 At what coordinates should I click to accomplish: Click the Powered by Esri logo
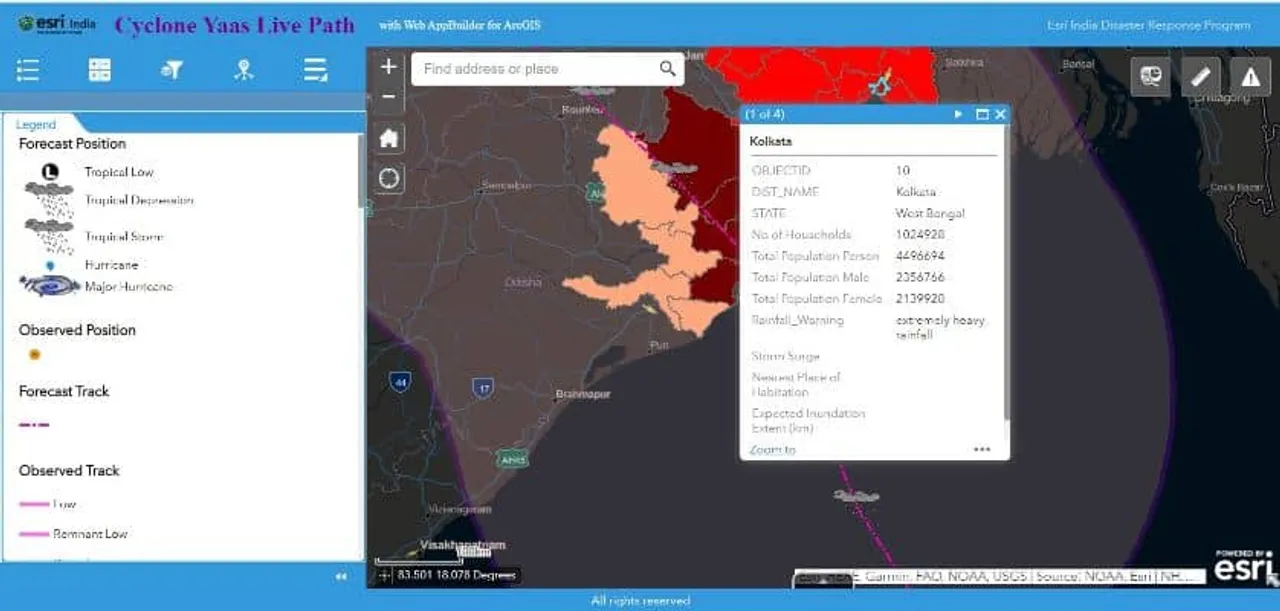[x=1244, y=566]
